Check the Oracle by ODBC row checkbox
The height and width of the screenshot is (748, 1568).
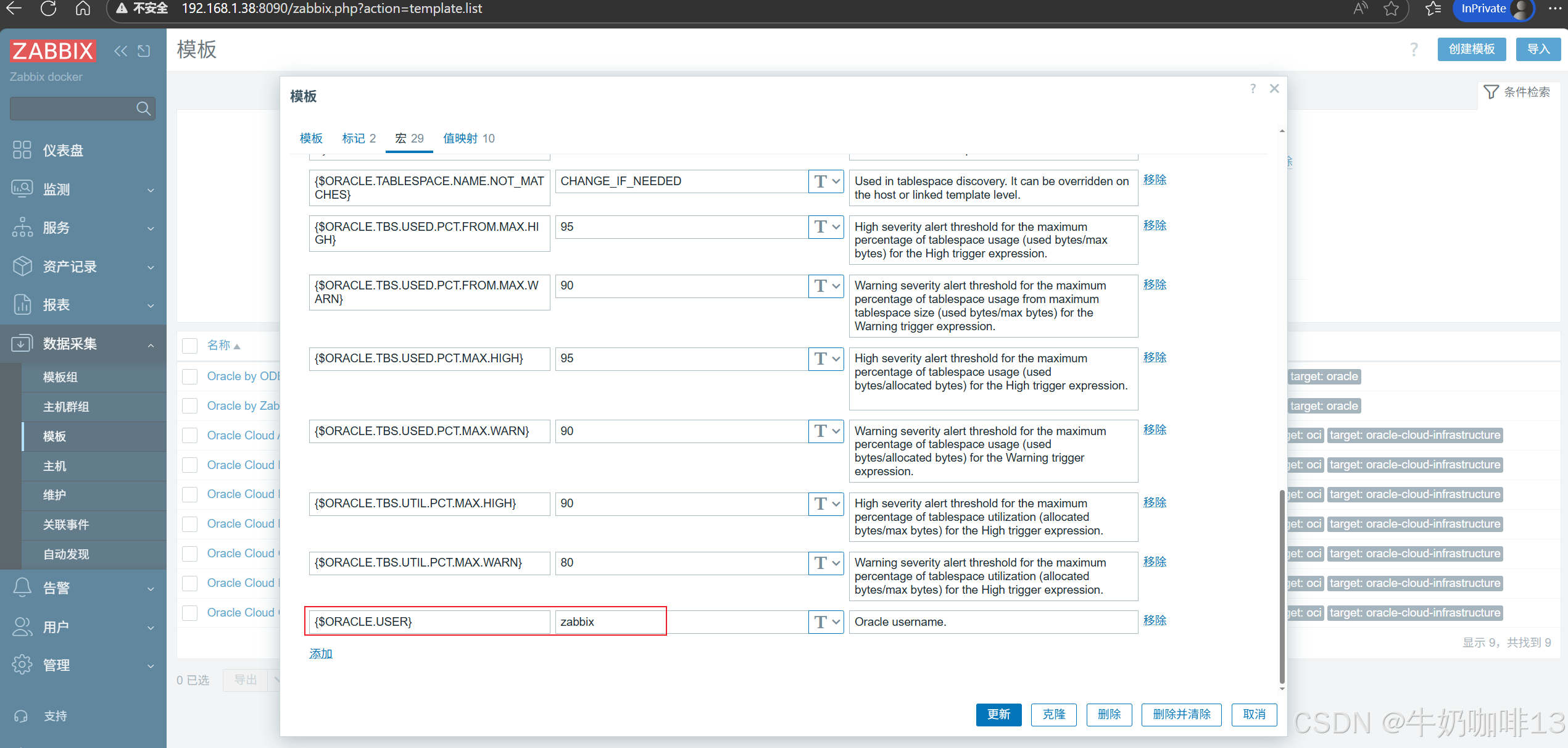click(x=190, y=376)
